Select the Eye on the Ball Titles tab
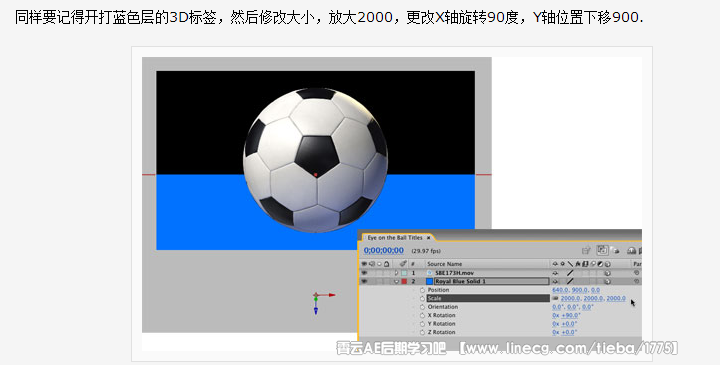720x365 pixels. 394,238
